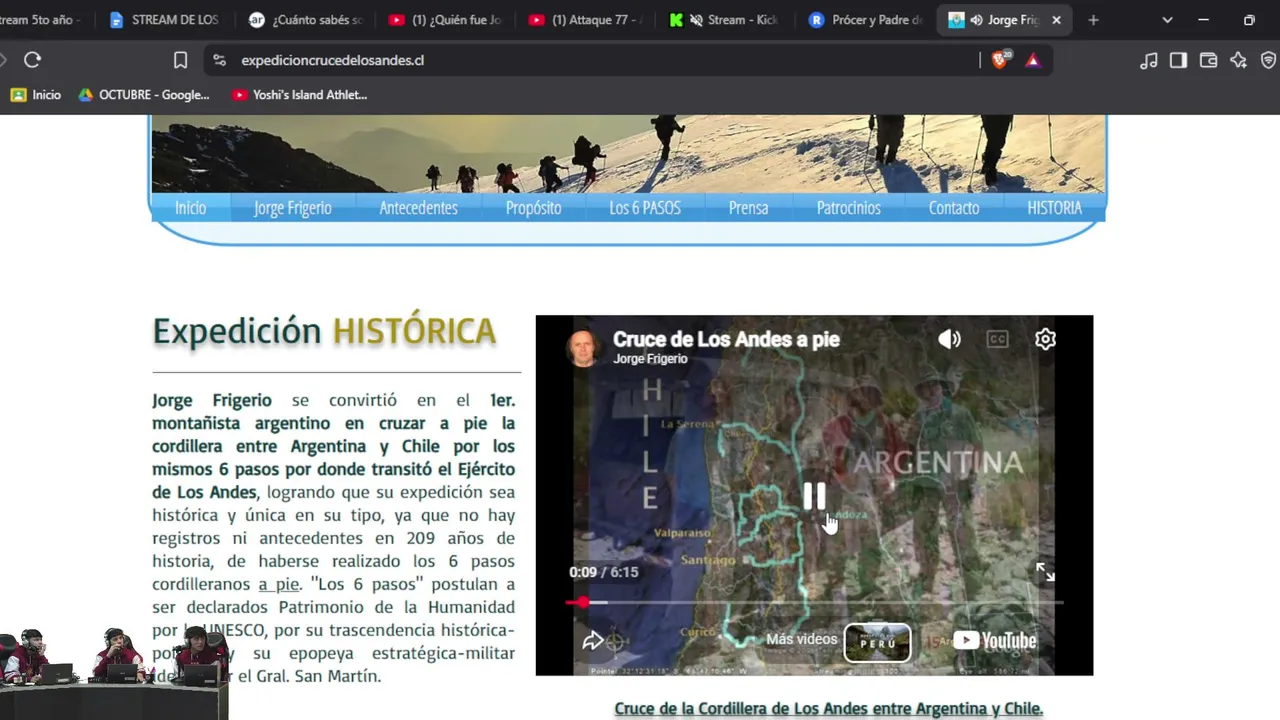Switch to the Attaque 77 tab
1280x720 pixels.
pos(585,20)
